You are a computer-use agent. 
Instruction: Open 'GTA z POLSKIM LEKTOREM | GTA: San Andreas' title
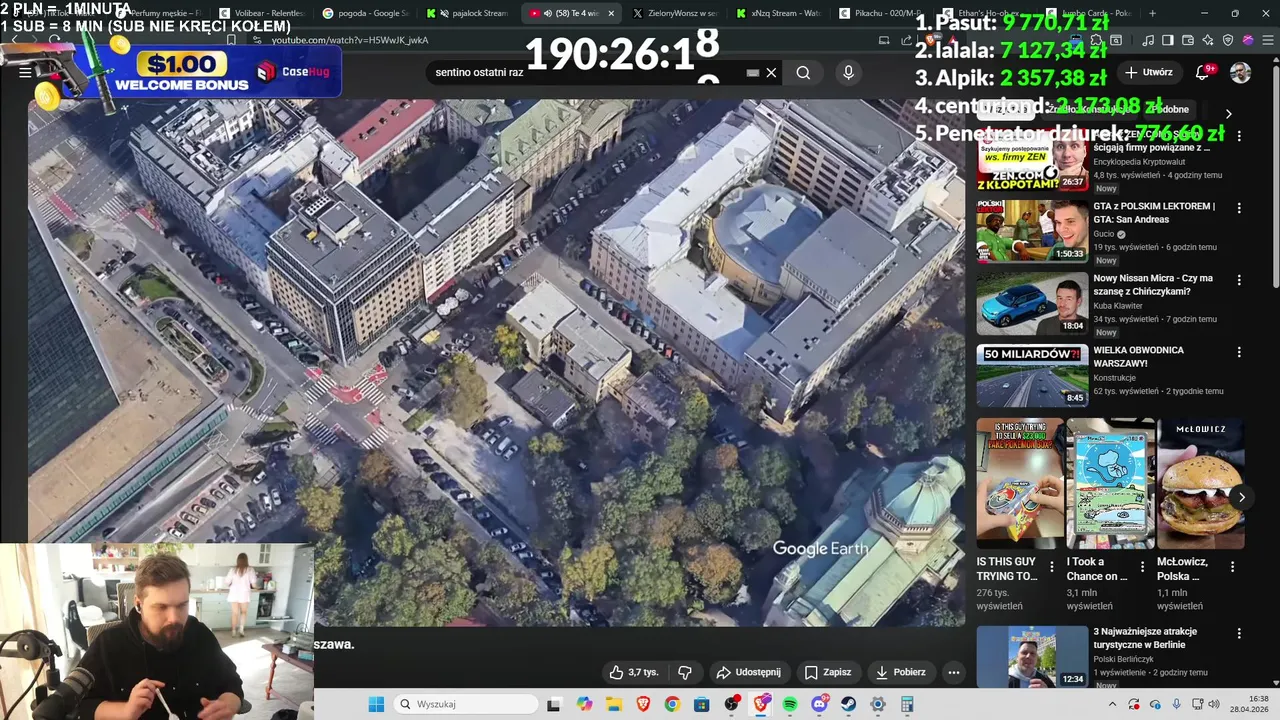1154,213
